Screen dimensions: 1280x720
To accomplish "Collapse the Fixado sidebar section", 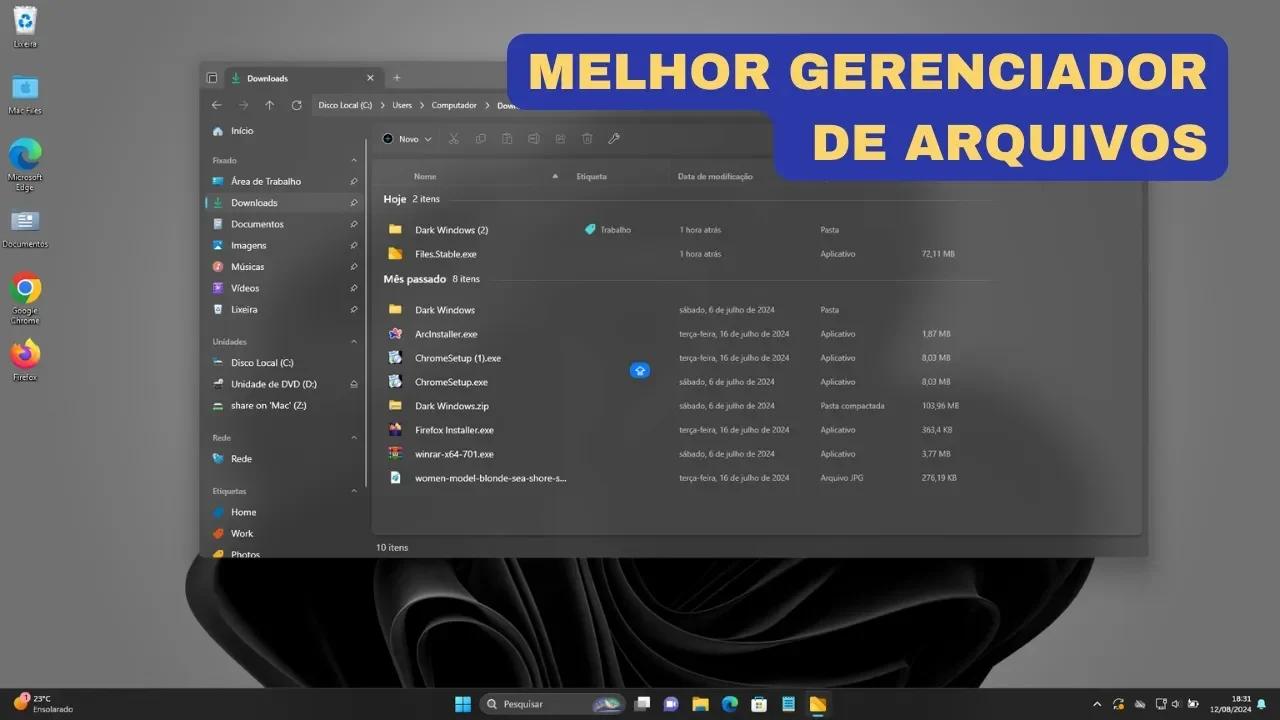I will coord(353,160).
